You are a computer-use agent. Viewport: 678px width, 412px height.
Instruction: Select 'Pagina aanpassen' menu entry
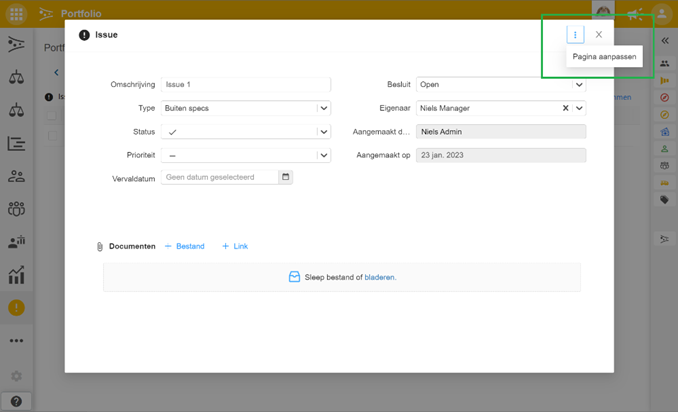pyautogui.click(x=604, y=57)
